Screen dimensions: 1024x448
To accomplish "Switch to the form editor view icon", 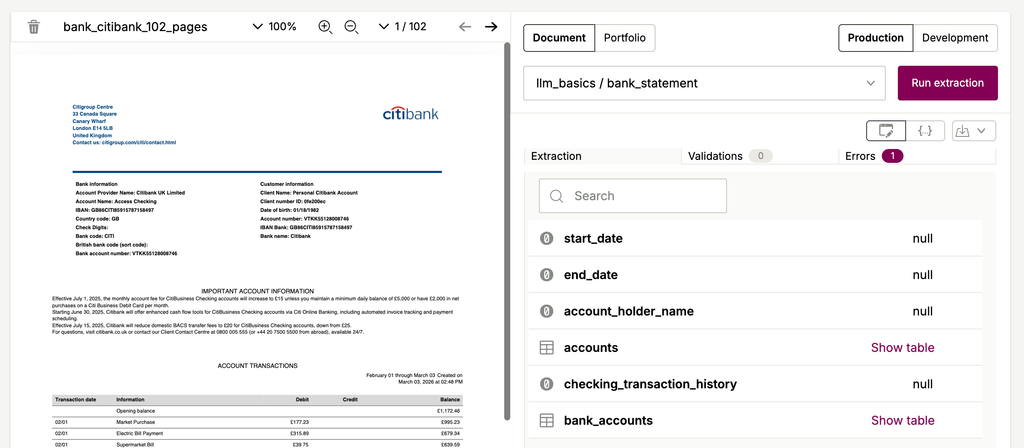I will pos(886,131).
